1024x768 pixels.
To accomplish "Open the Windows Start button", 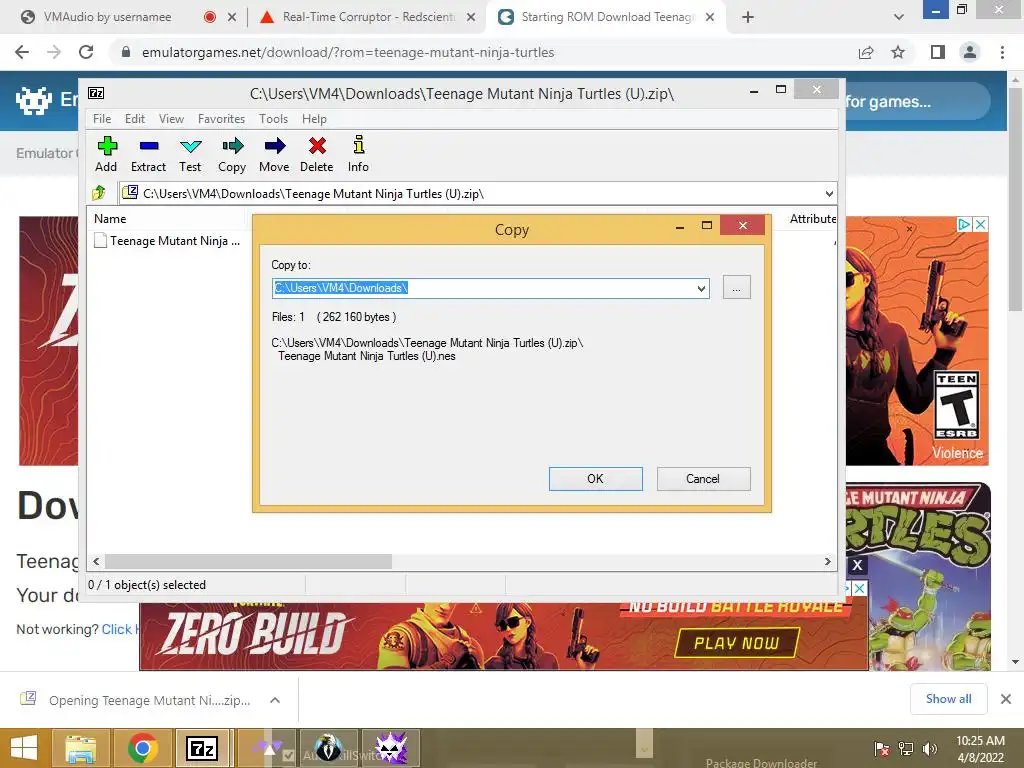I will click(24, 748).
